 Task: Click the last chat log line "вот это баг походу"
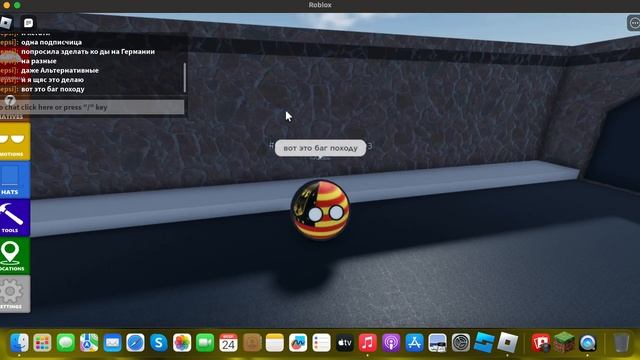[x=53, y=89]
